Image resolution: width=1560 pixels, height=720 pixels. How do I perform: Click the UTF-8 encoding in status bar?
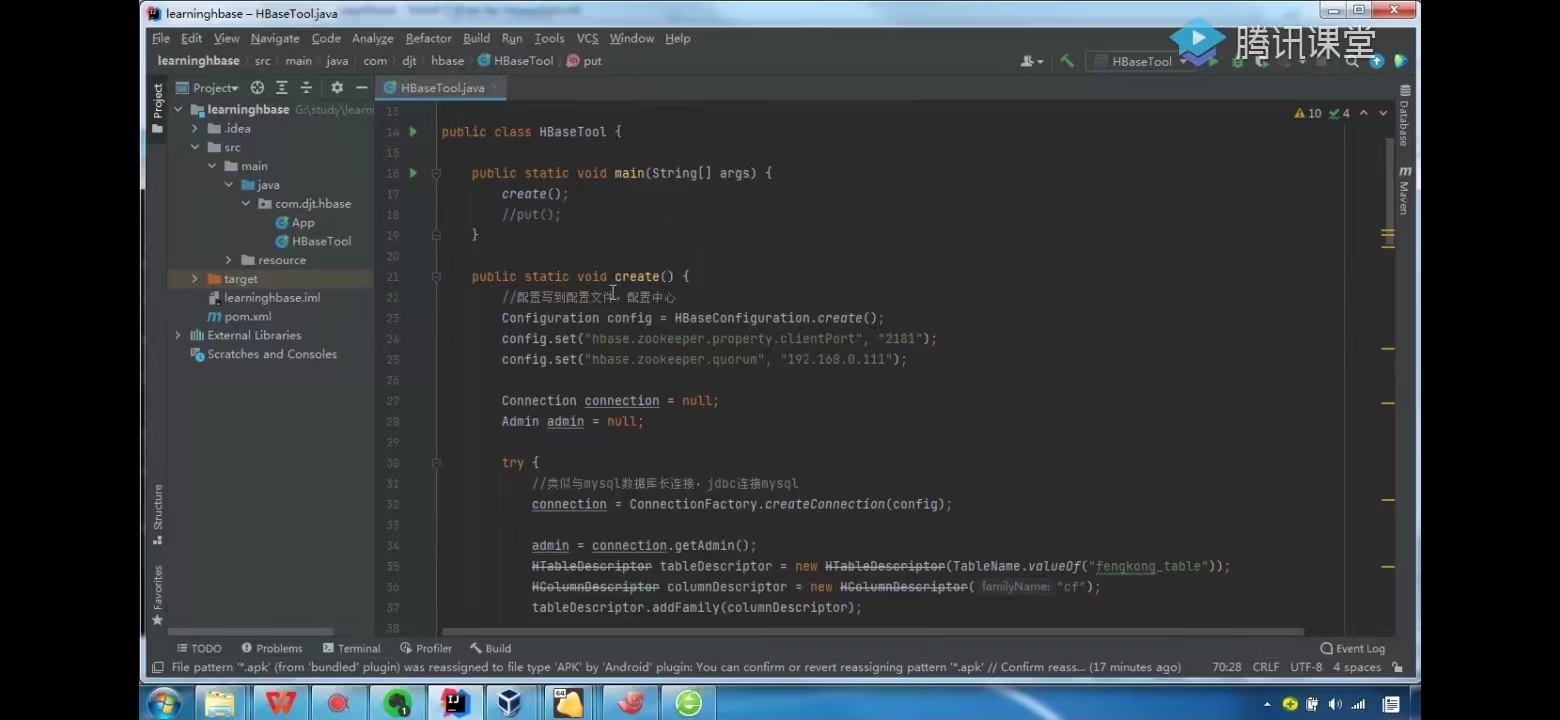point(1306,667)
